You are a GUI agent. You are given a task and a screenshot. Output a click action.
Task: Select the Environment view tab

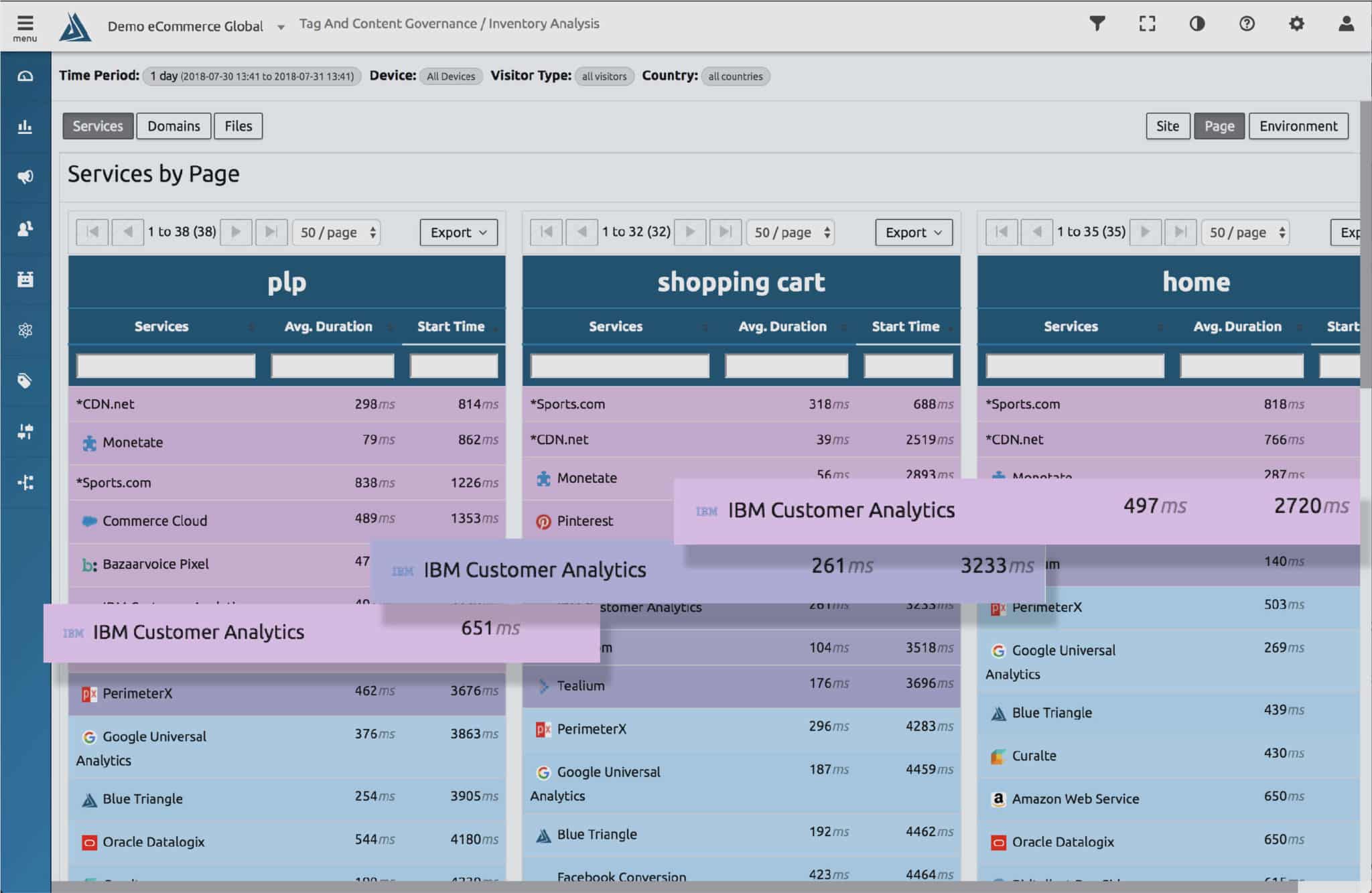[x=1298, y=126]
